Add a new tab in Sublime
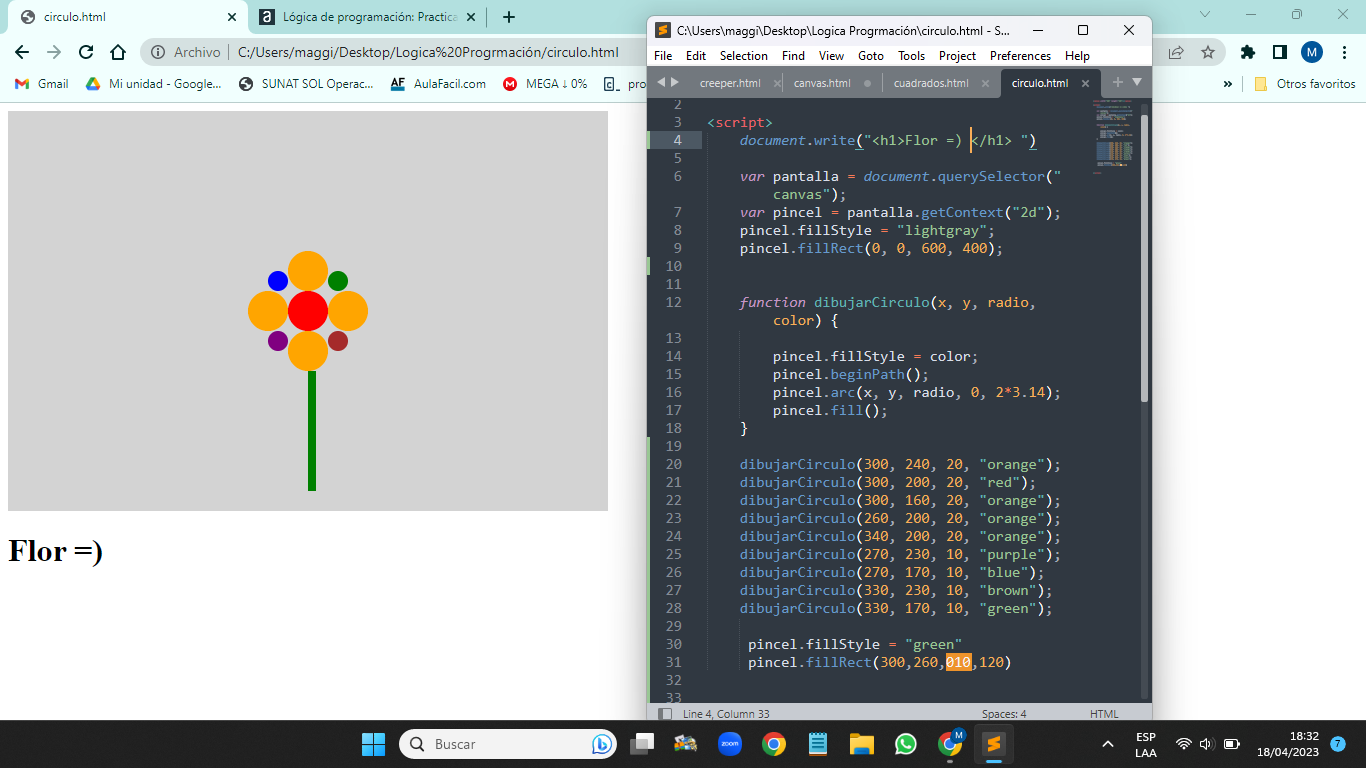This screenshot has height=768, width=1366. coord(1117,82)
